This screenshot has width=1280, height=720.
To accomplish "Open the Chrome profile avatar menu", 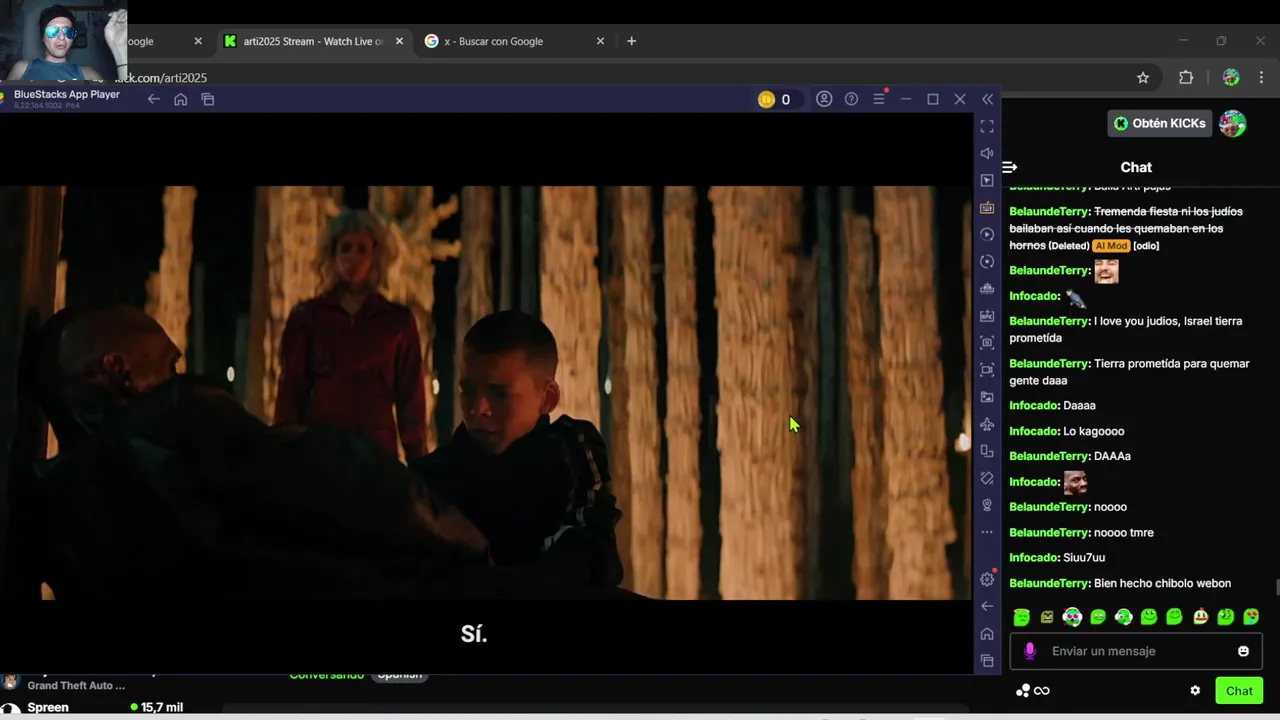I will point(1231,78).
